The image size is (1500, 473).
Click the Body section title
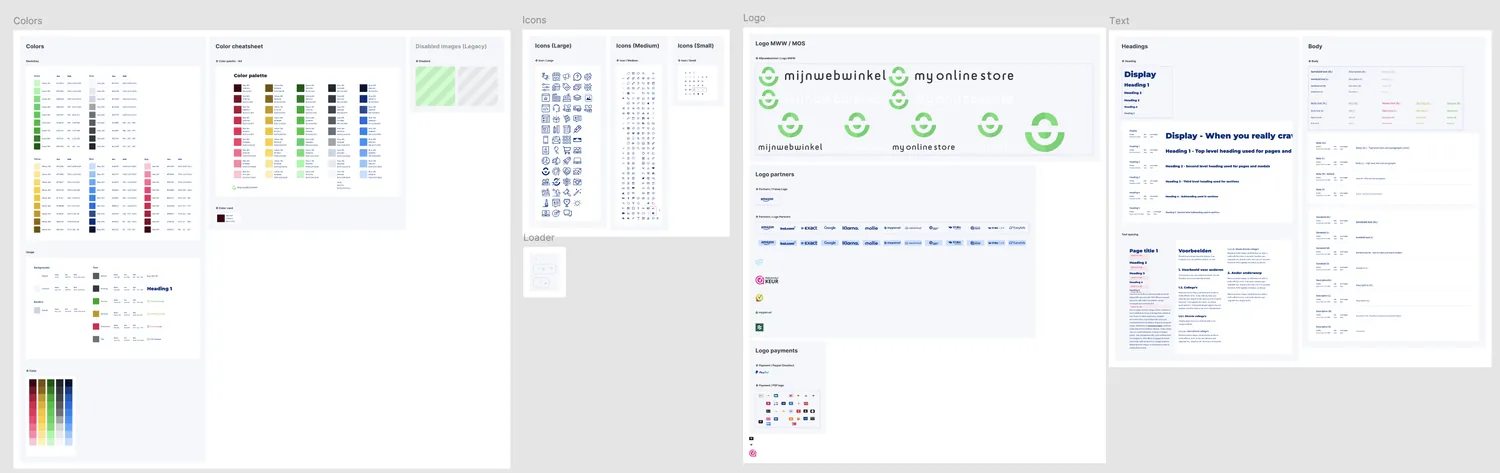point(1314,46)
